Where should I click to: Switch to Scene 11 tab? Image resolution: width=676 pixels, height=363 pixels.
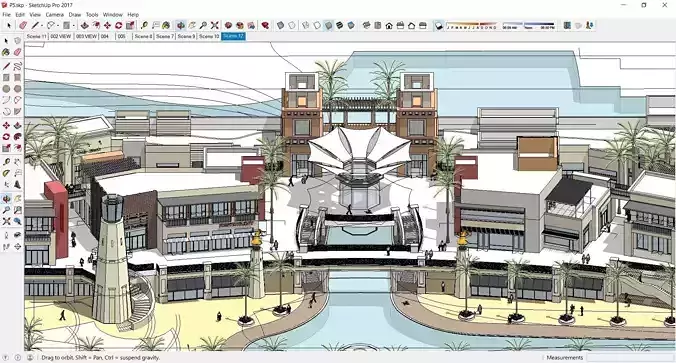36,36
